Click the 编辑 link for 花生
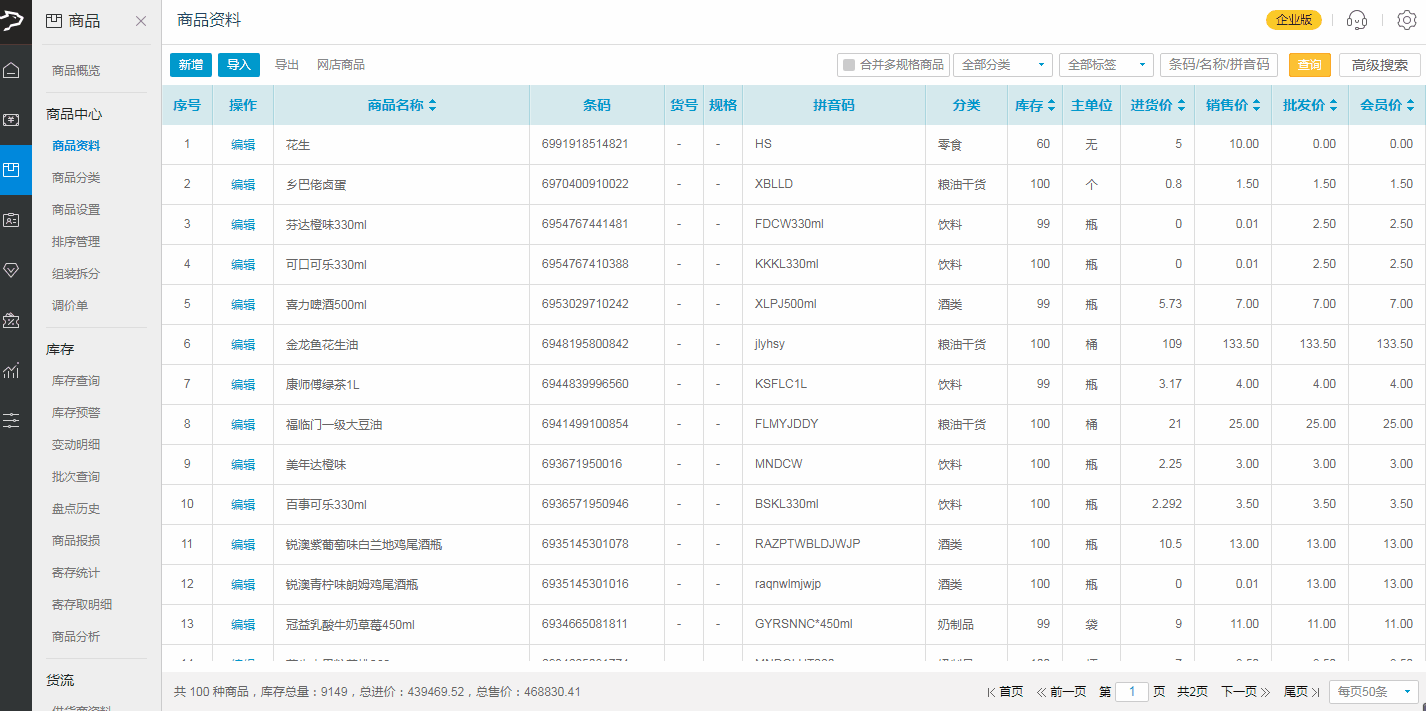Screen dimensions: 1426x711 pyautogui.click(x=243, y=145)
